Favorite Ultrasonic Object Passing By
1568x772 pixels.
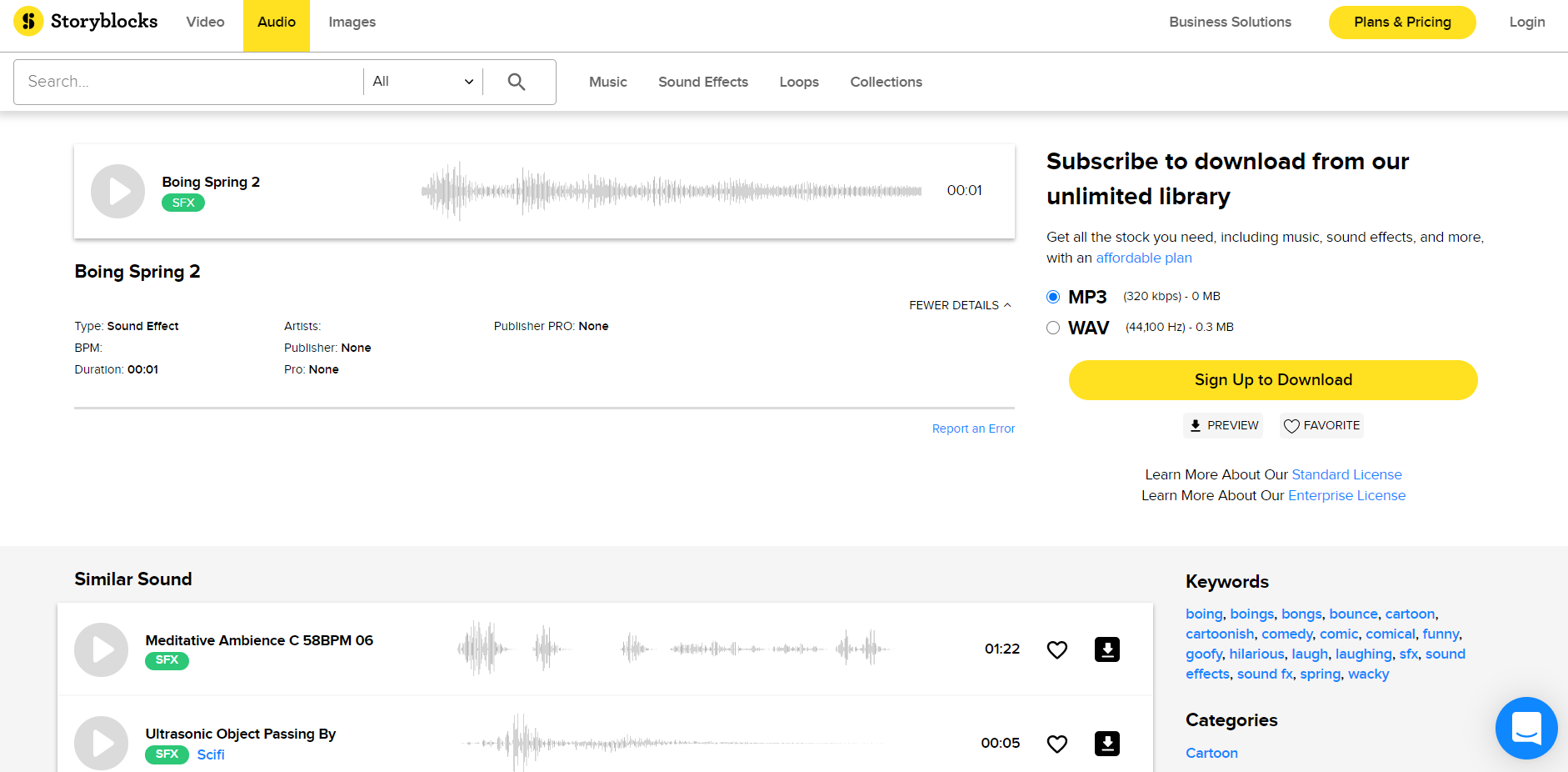[x=1057, y=744]
